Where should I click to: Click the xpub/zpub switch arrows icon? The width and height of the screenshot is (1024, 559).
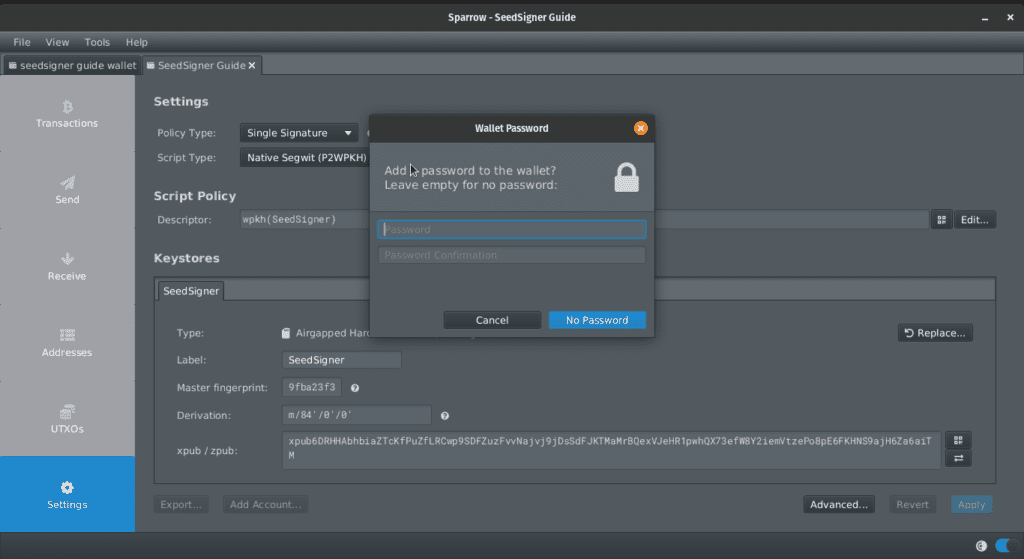(958, 458)
